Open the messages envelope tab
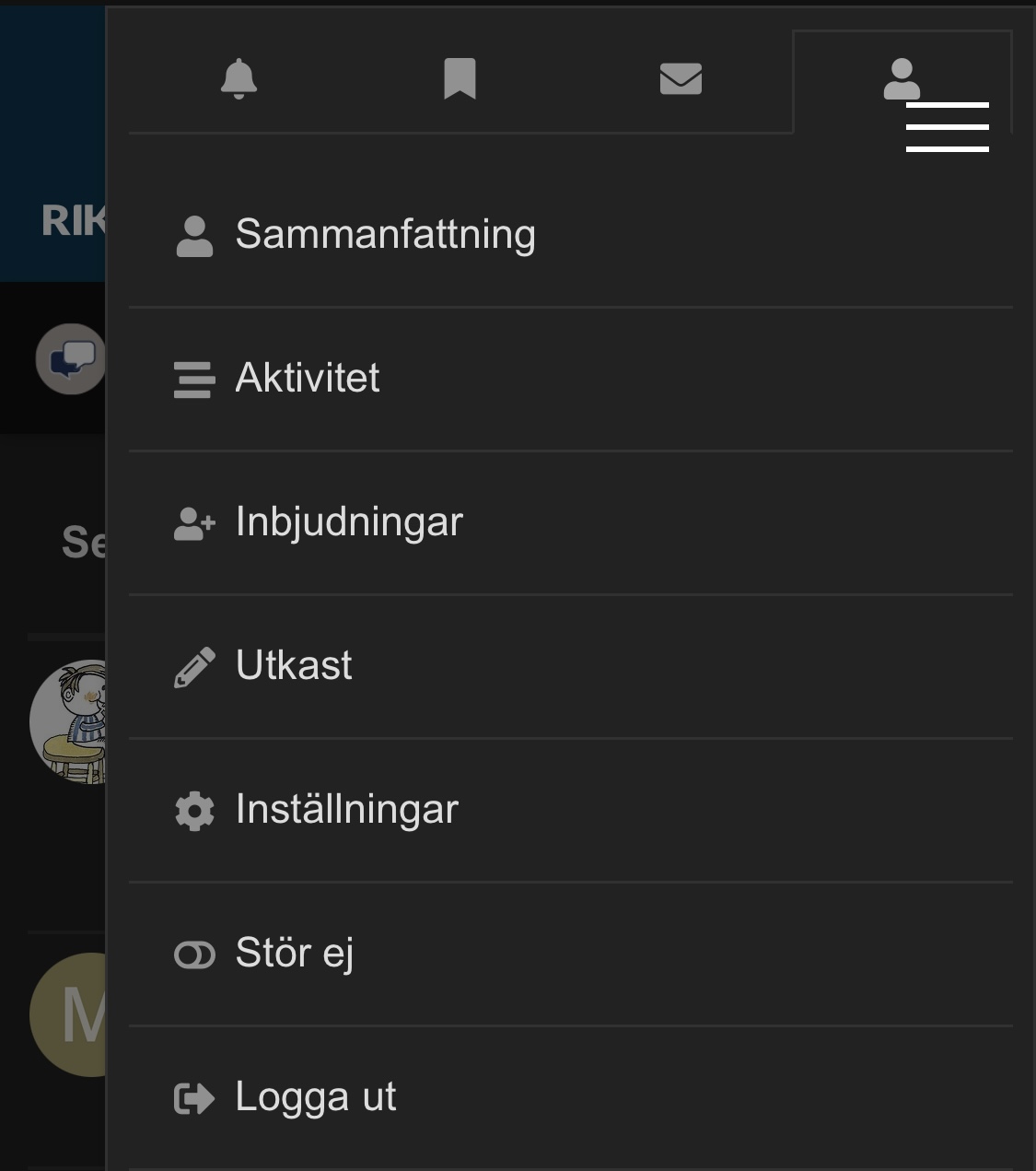 tap(681, 79)
